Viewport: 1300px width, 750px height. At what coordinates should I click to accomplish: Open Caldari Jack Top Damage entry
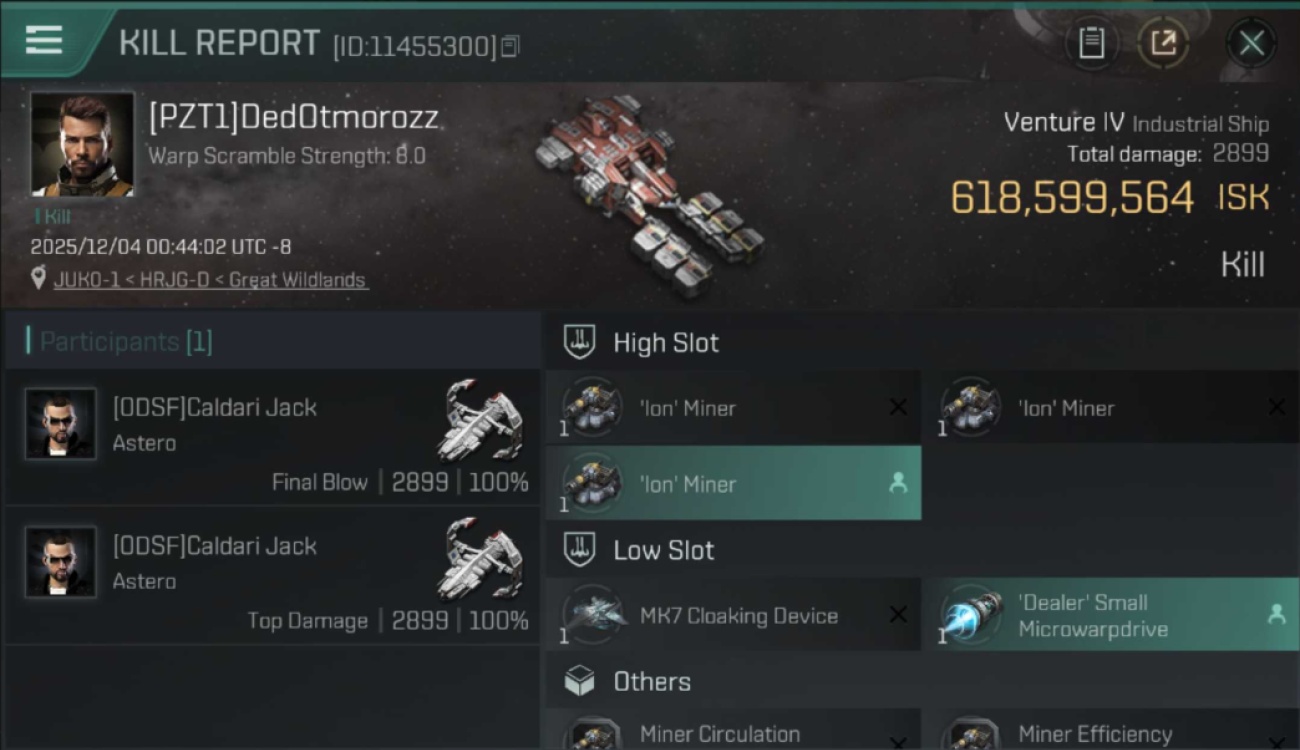pos(272,576)
